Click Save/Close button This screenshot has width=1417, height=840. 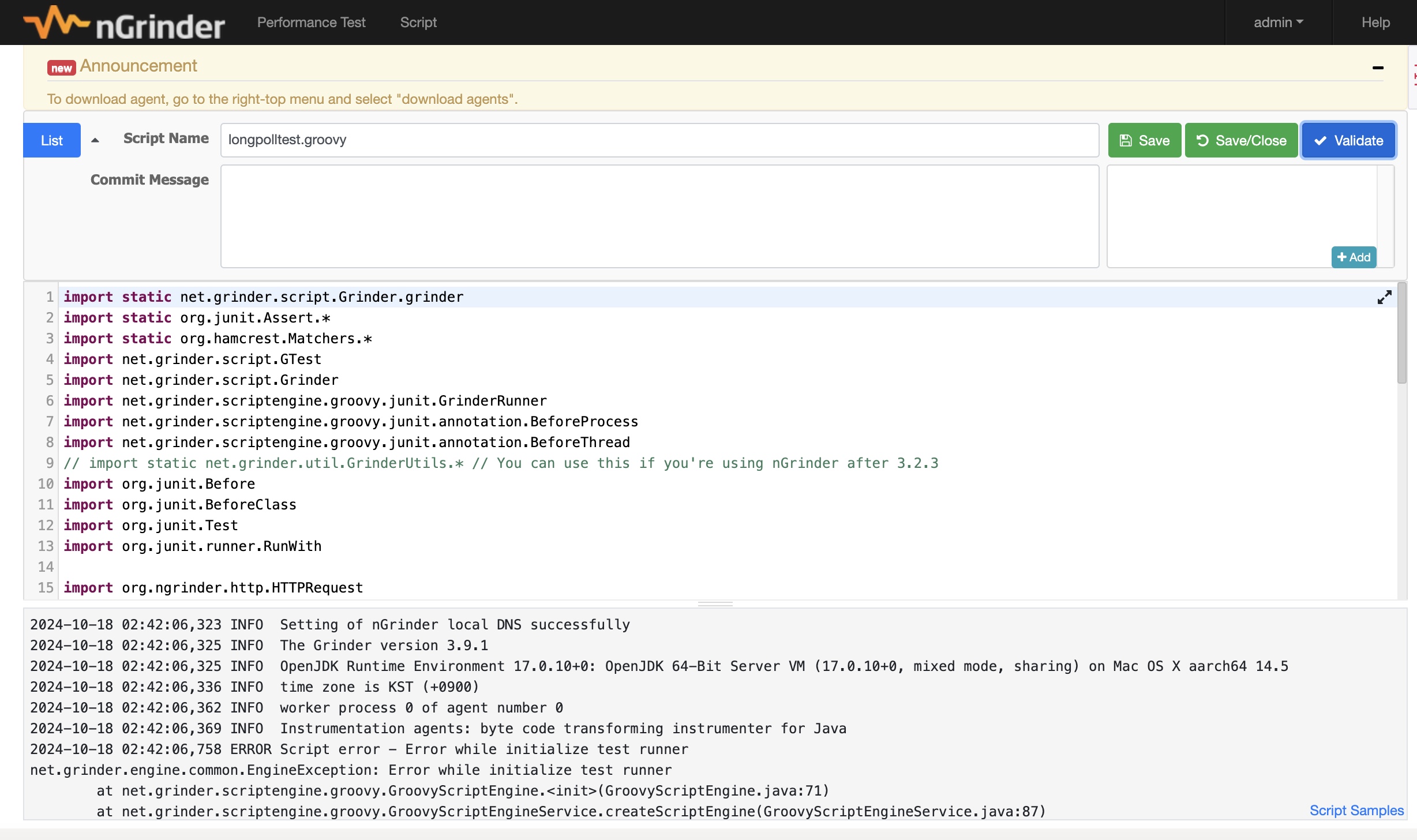coord(1241,140)
